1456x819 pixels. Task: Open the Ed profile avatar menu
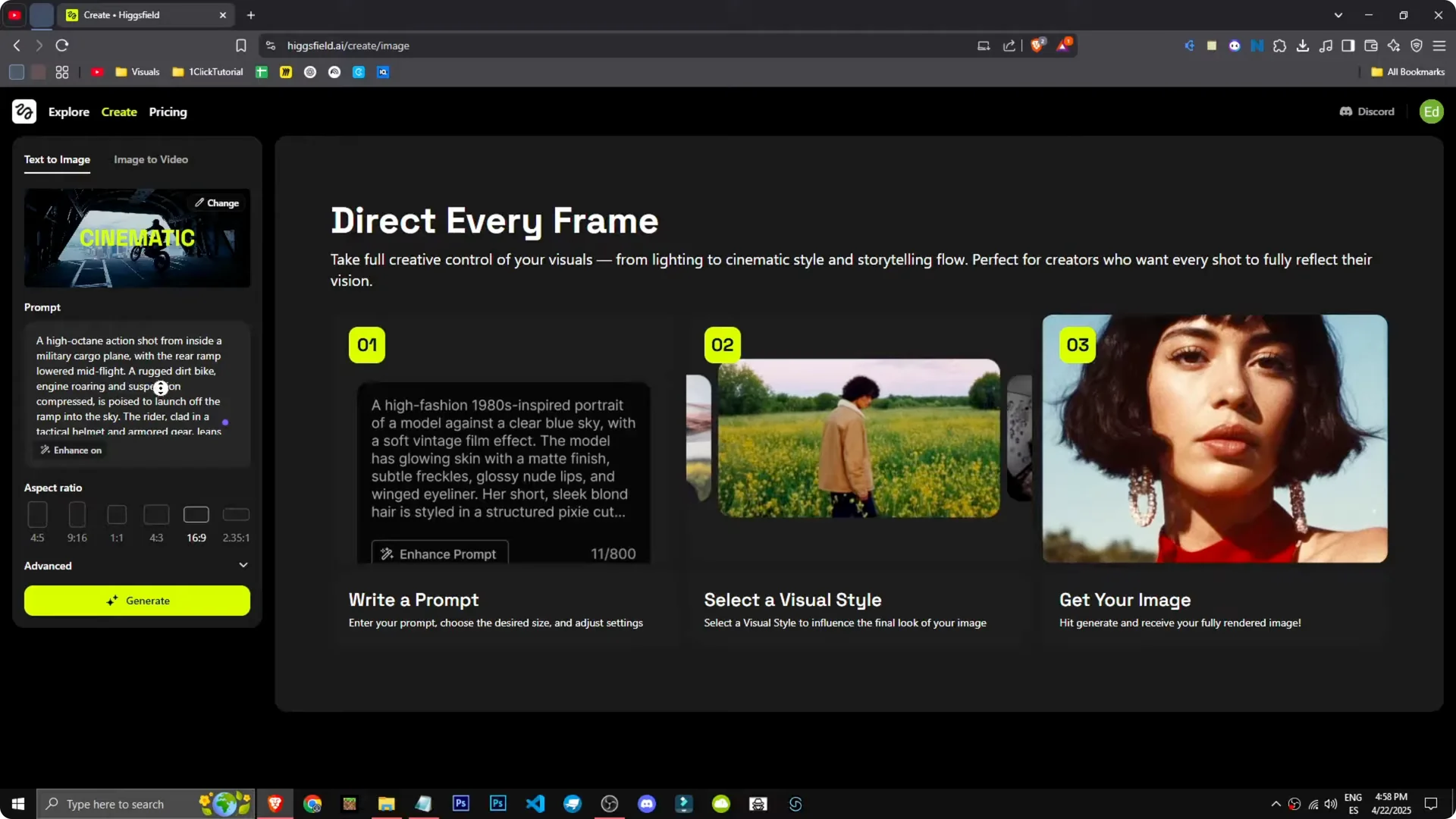(1432, 111)
